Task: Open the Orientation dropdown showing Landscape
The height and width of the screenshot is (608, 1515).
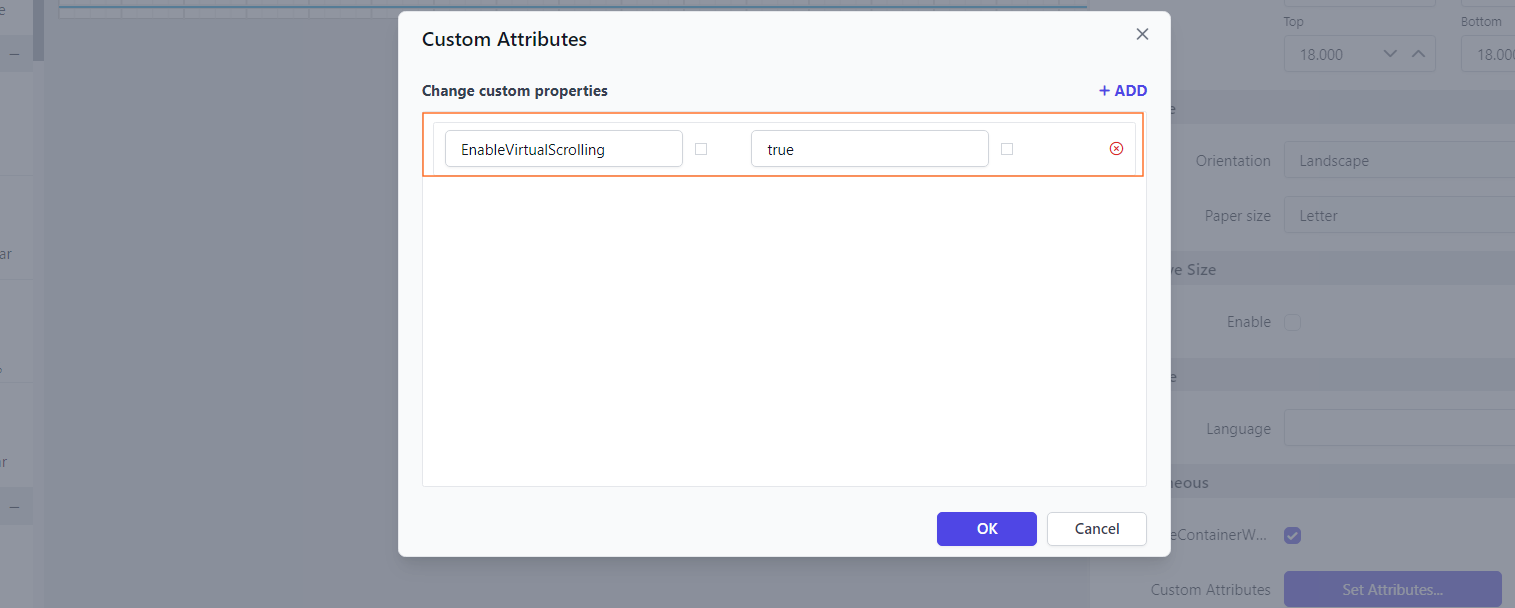Action: click(x=1399, y=160)
